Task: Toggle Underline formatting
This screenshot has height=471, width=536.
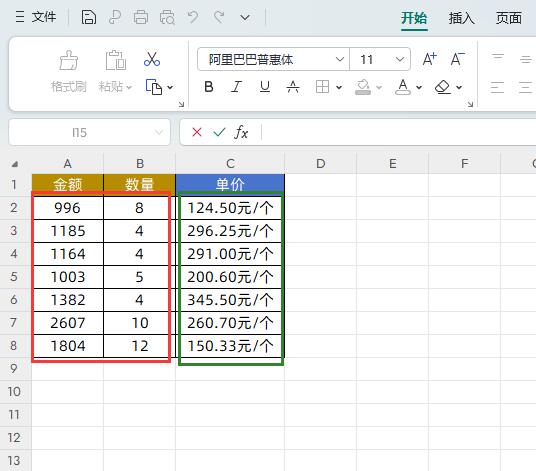Action: click(x=265, y=87)
